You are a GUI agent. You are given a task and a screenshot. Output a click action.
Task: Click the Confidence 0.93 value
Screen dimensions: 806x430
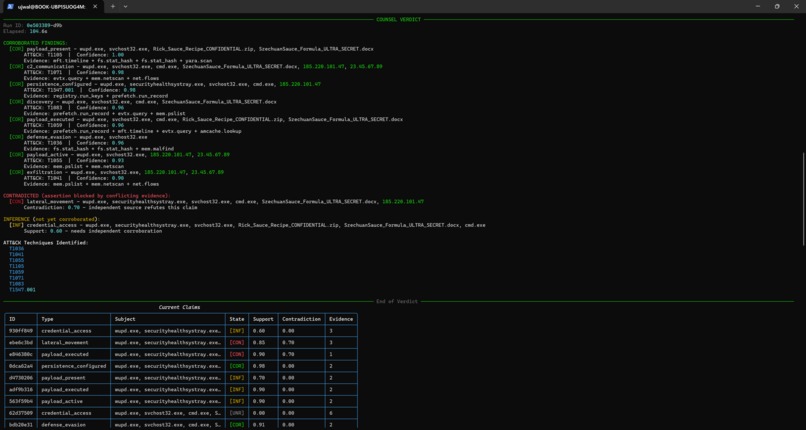click(118, 161)
